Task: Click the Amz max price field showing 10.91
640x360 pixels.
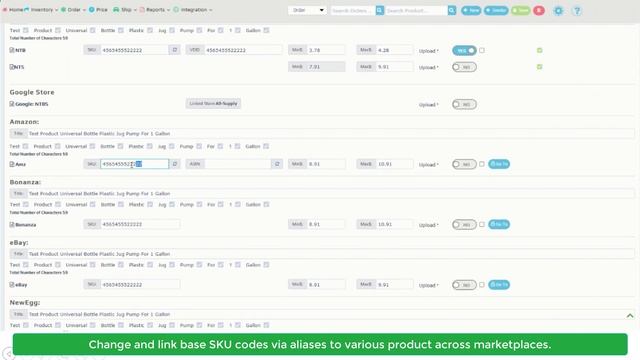Action: coord(395,164)
